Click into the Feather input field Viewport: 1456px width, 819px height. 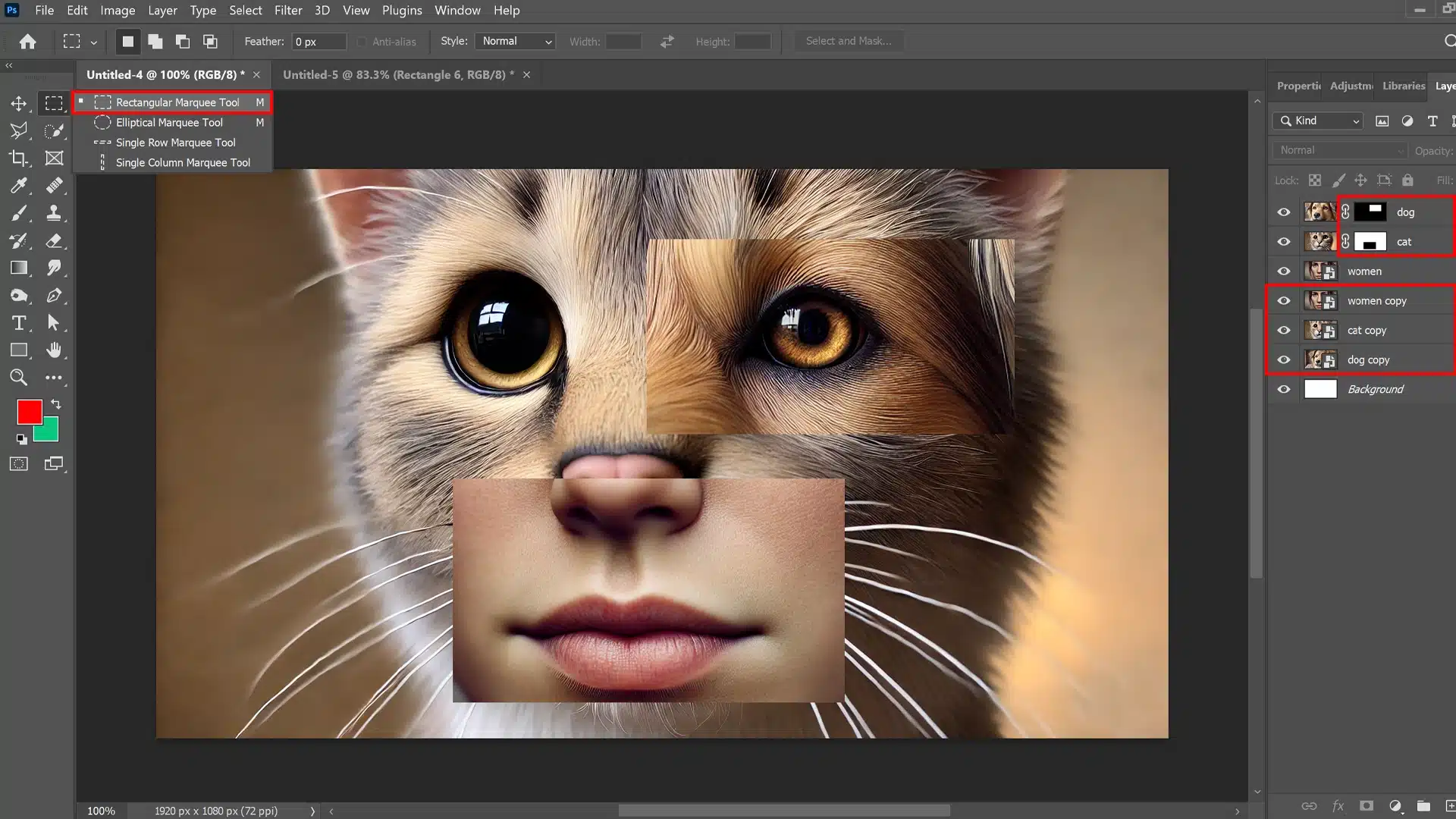(319, 42)
